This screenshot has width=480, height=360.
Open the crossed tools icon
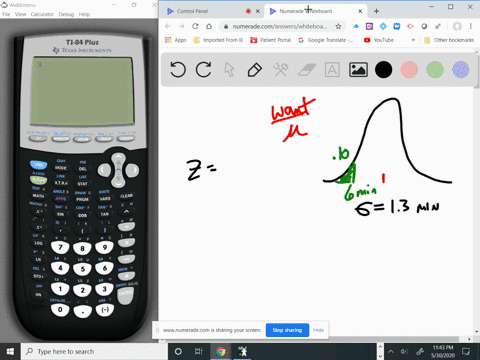(280, 70)
